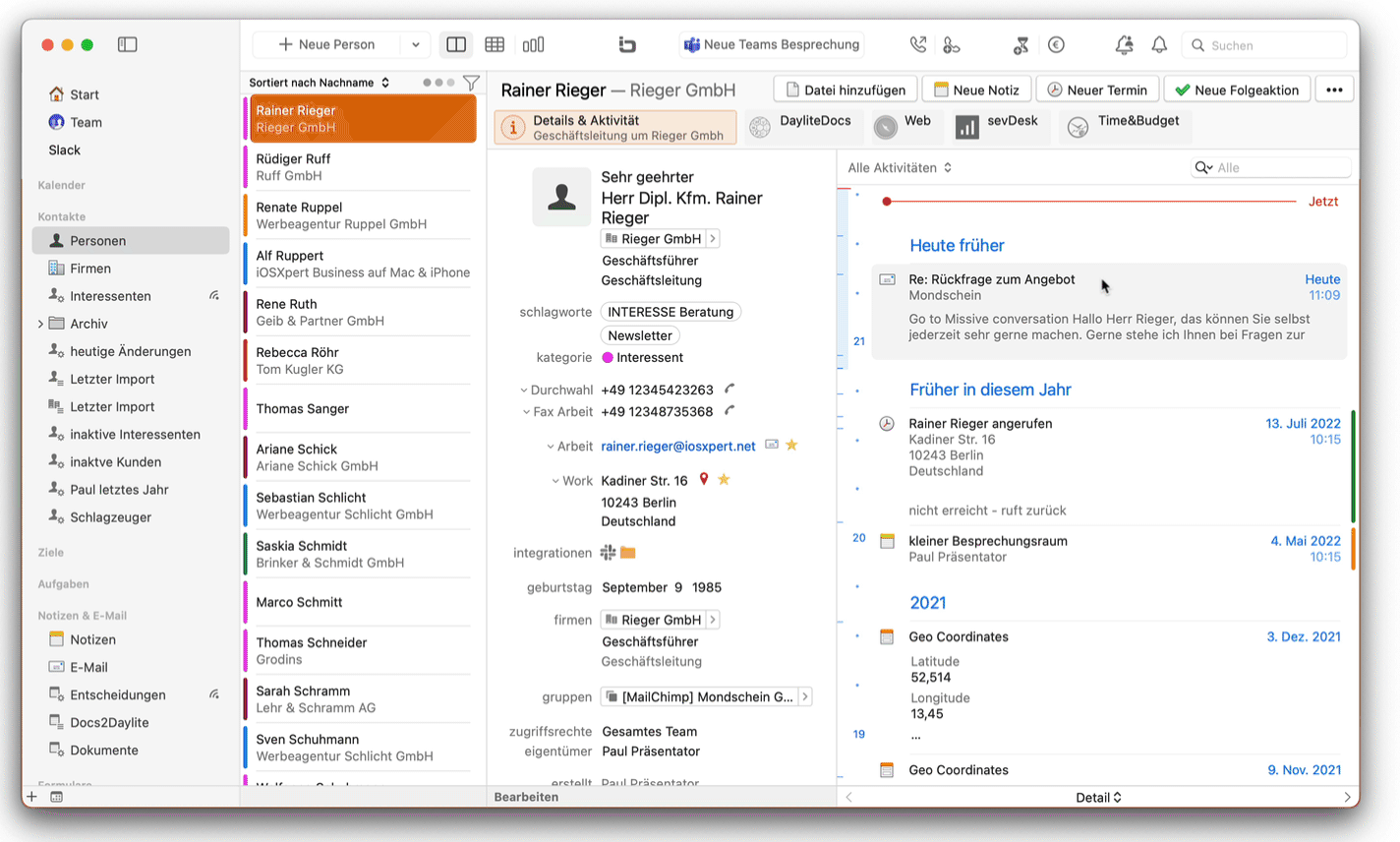Click the Slack integration icon
Screen dimensions: 1400x842
(x=608, y=553)
